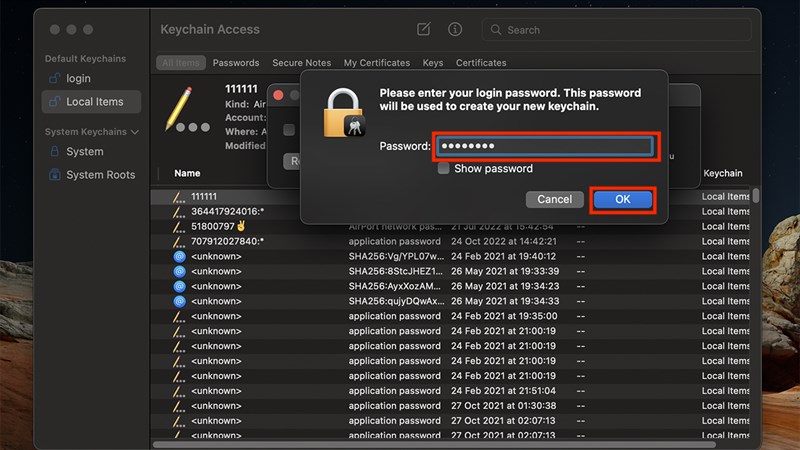The width and height of the screenshot is (800, 450).
Task: Sort by the Keychain column header
Action: pyautogui.click(x=722, y=173)
